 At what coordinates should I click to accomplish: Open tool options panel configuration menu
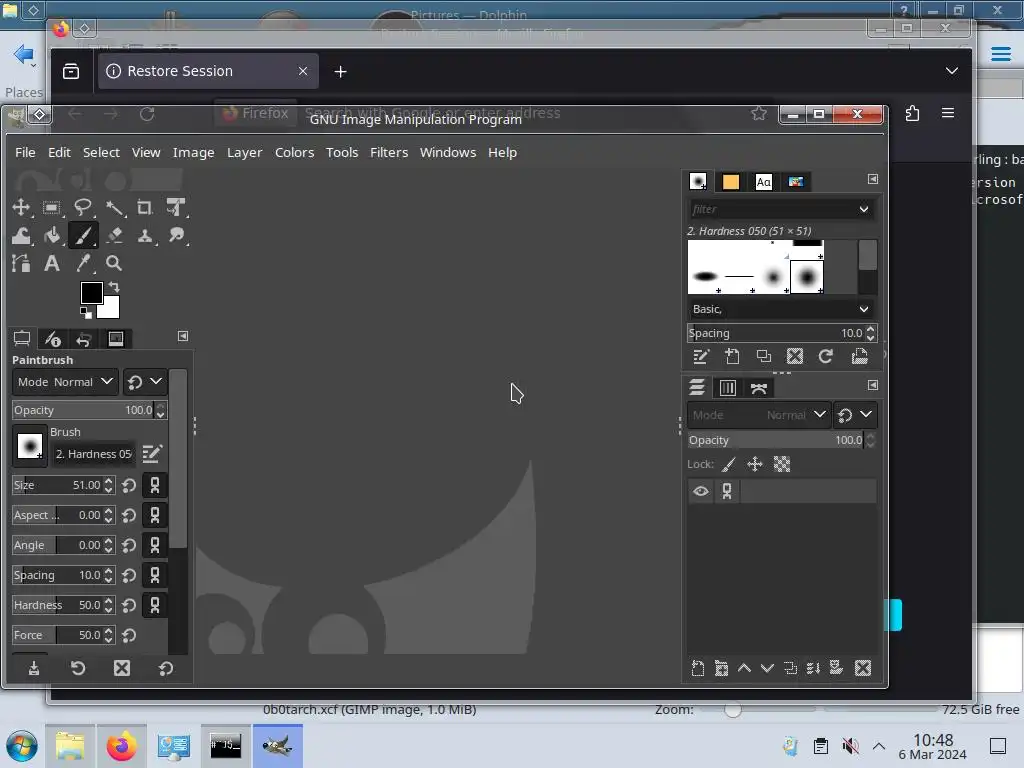[183, 336]
